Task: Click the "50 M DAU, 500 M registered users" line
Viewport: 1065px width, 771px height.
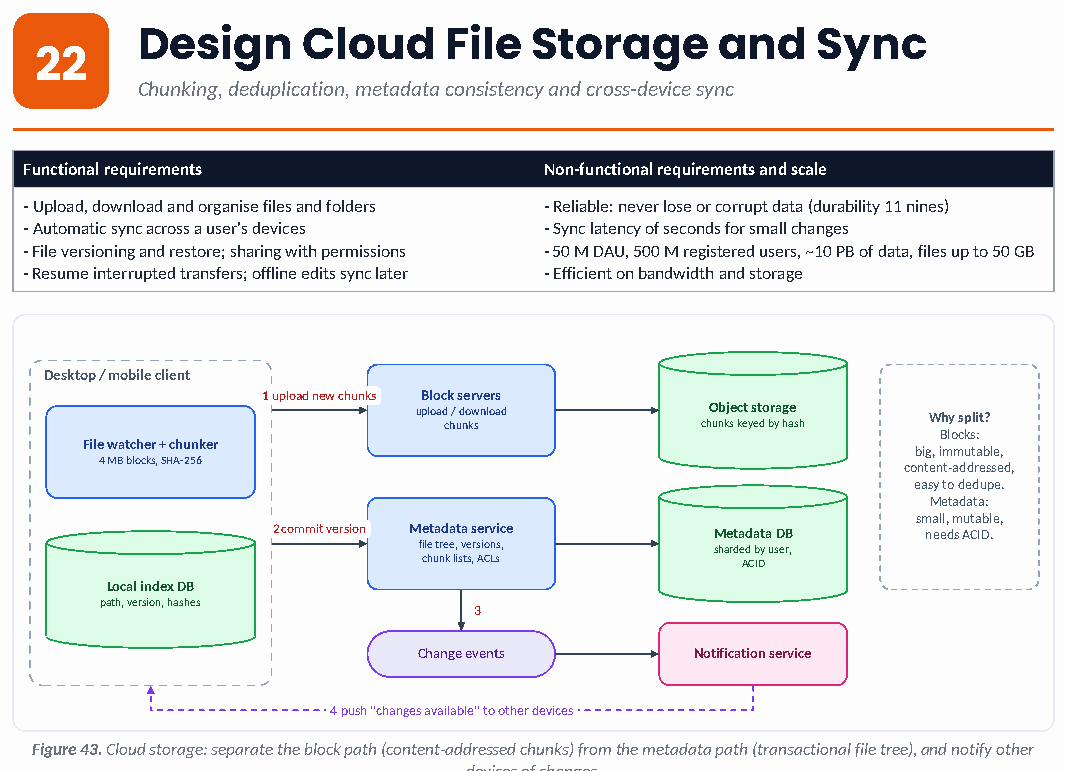Action: (x=789, y=251)
